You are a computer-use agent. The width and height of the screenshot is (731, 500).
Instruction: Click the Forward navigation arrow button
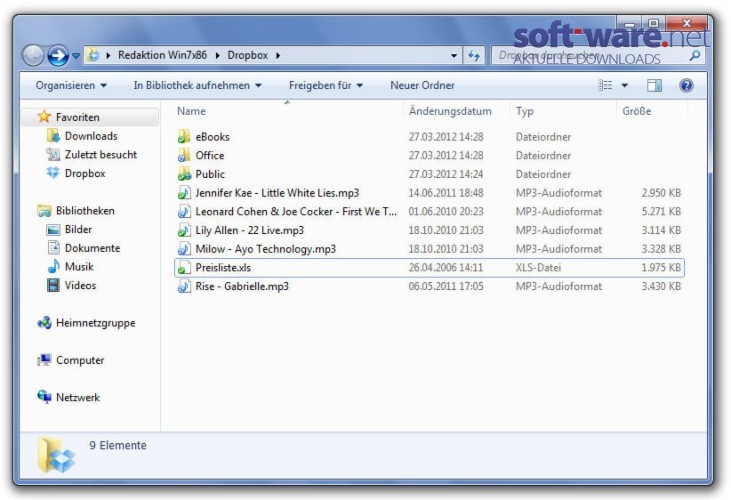[x=58, y=55]
